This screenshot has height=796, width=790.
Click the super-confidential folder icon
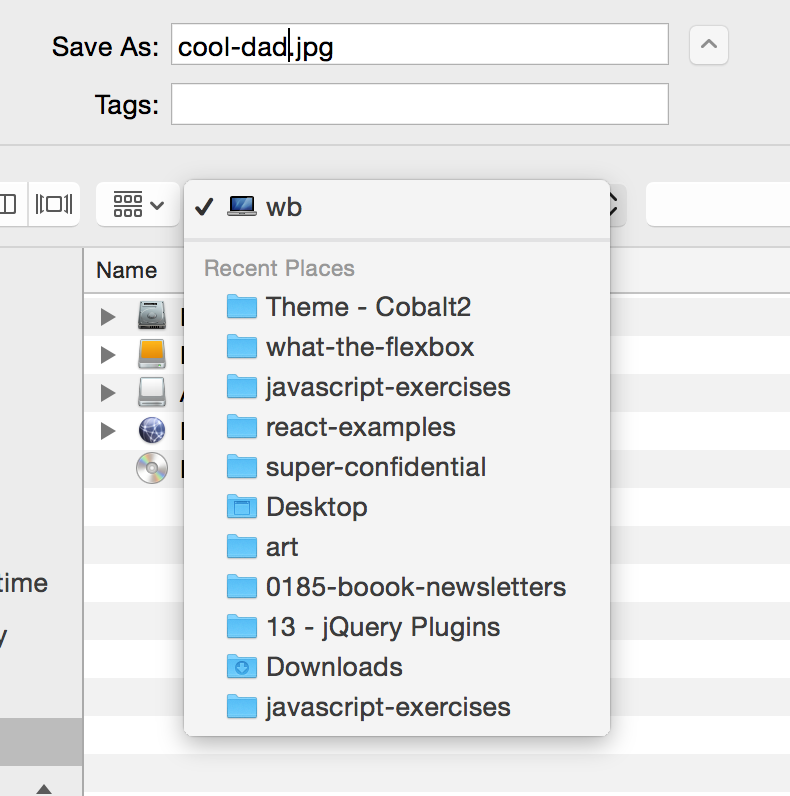(242, 466)
